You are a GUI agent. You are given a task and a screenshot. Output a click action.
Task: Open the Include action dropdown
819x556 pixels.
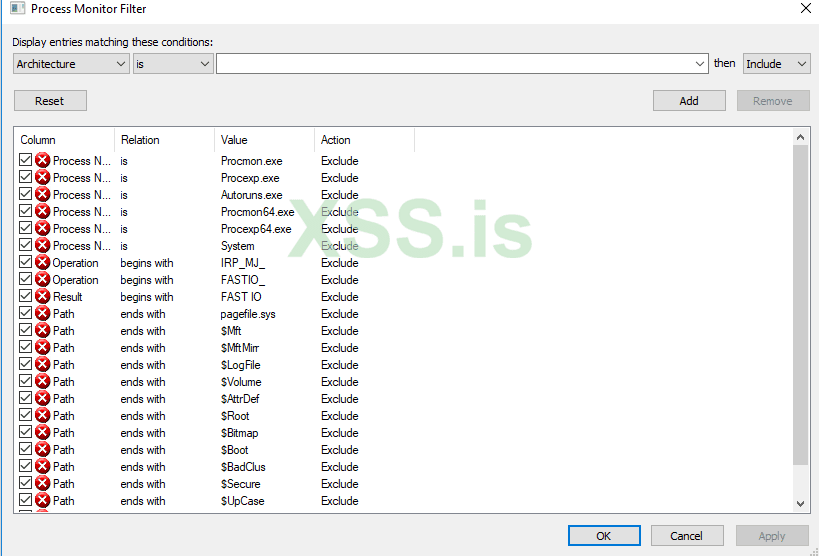[776, 64]
